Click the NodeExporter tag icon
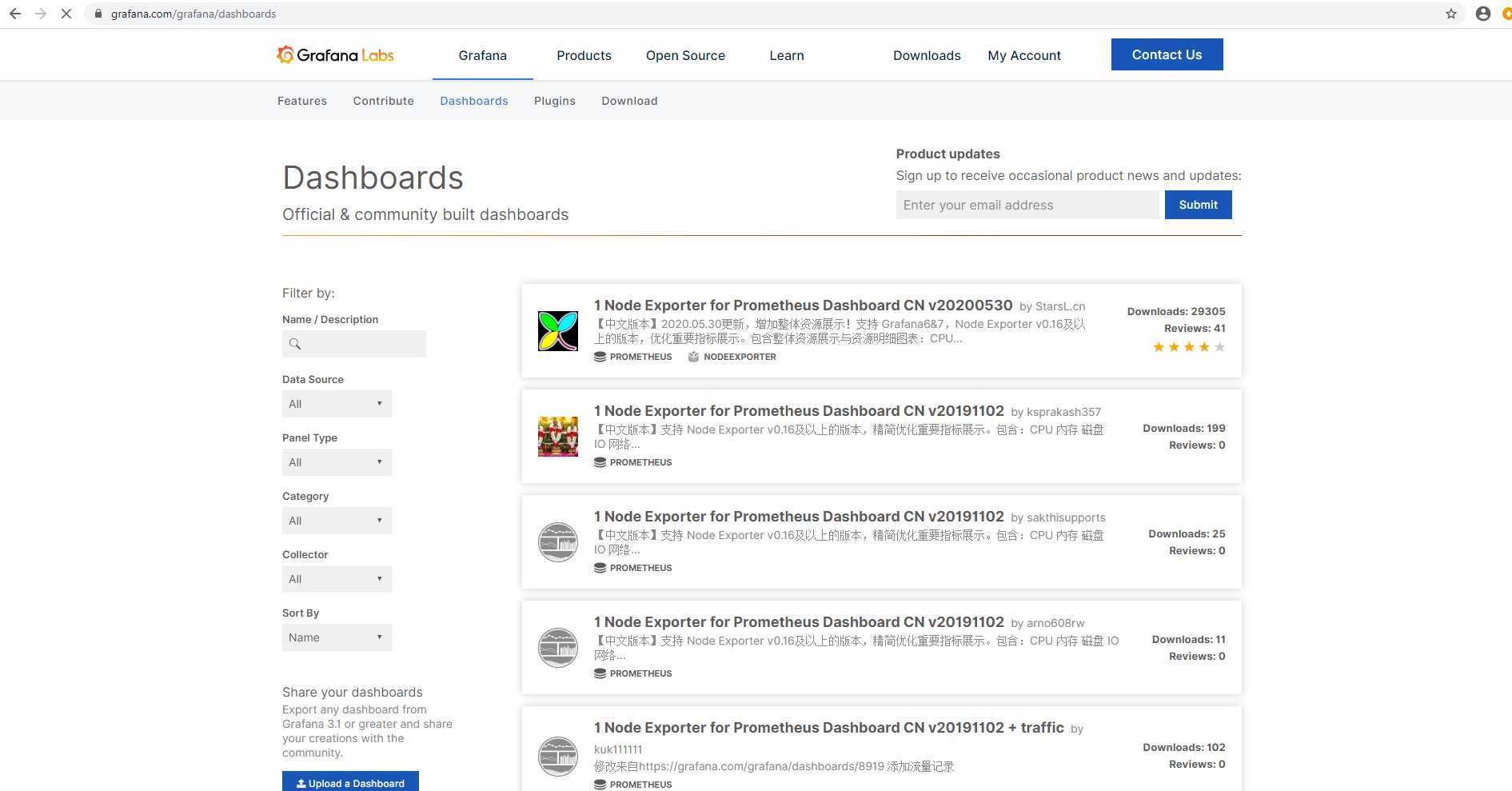1512x791 pixels. (x=693, y=357)
